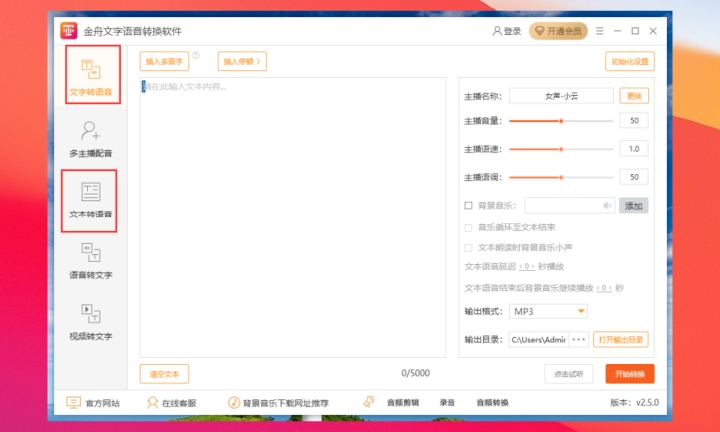Image resolution: width=720 pixels, height=432 pixels.
Task: Expand the 插入停顿 options
Action: 242,61
